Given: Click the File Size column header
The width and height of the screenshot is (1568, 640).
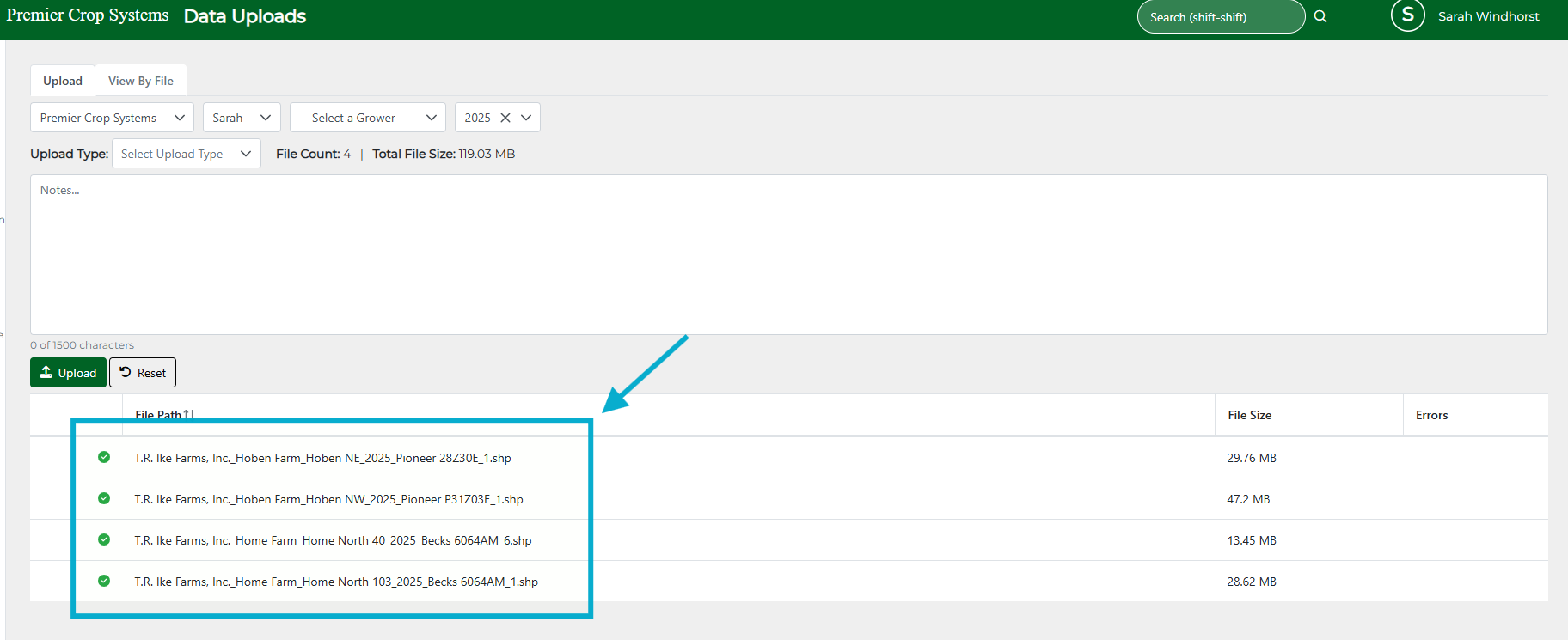Looking at the screenshot, I should (1249, 415).
